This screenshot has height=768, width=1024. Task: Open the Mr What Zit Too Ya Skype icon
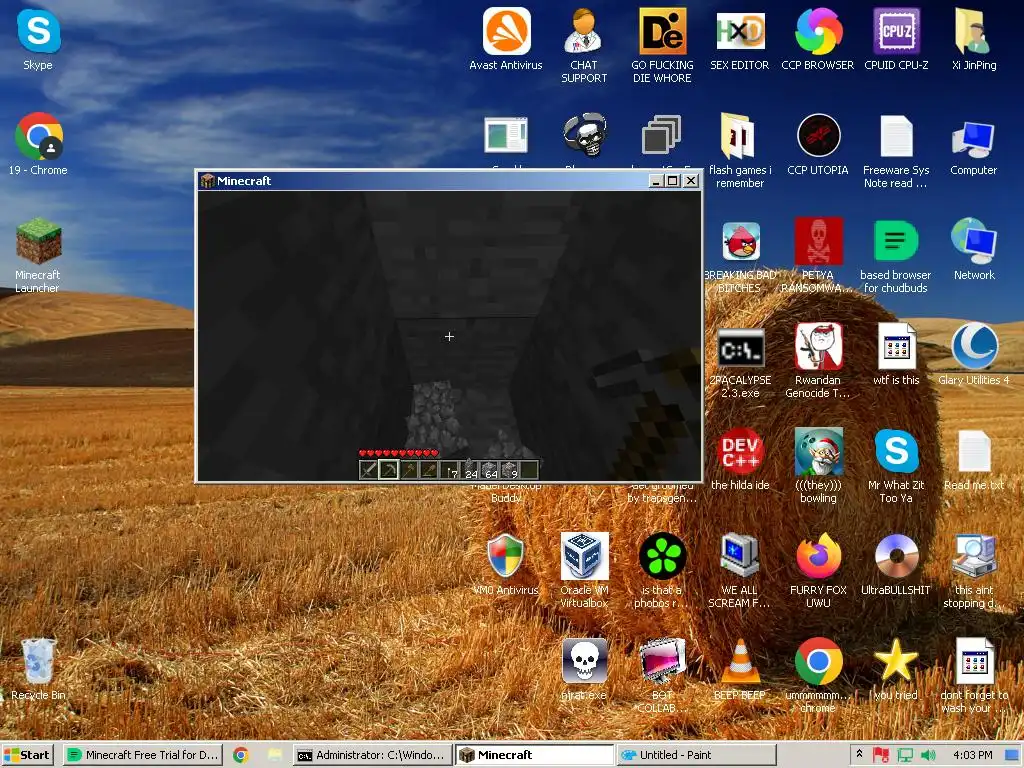(x=896, y=466)
